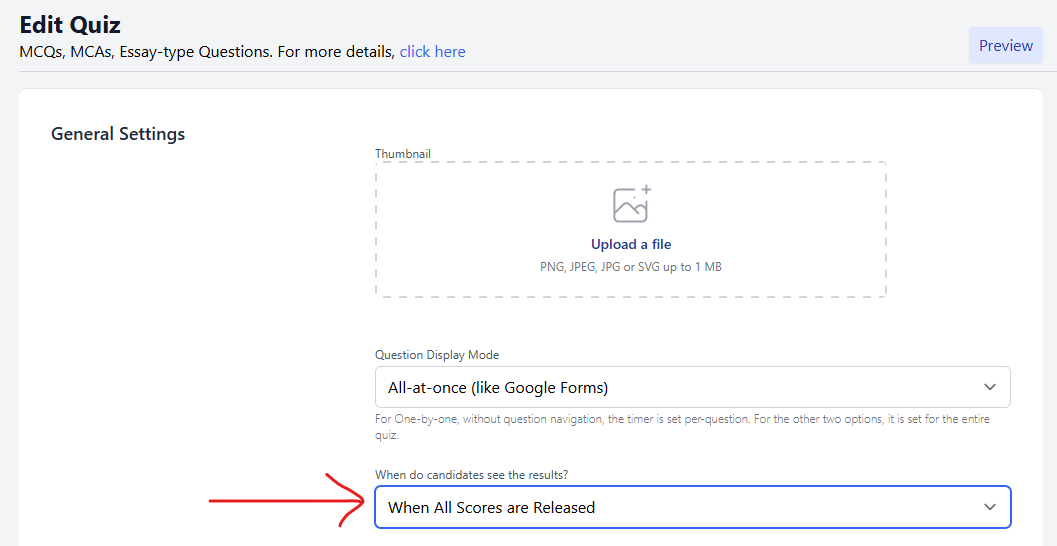Click the "PNG, JPEG, JPG or SVG" hint
This screenshot has height=546, width=1057.
pyautogui.click(x=631, y=267)
